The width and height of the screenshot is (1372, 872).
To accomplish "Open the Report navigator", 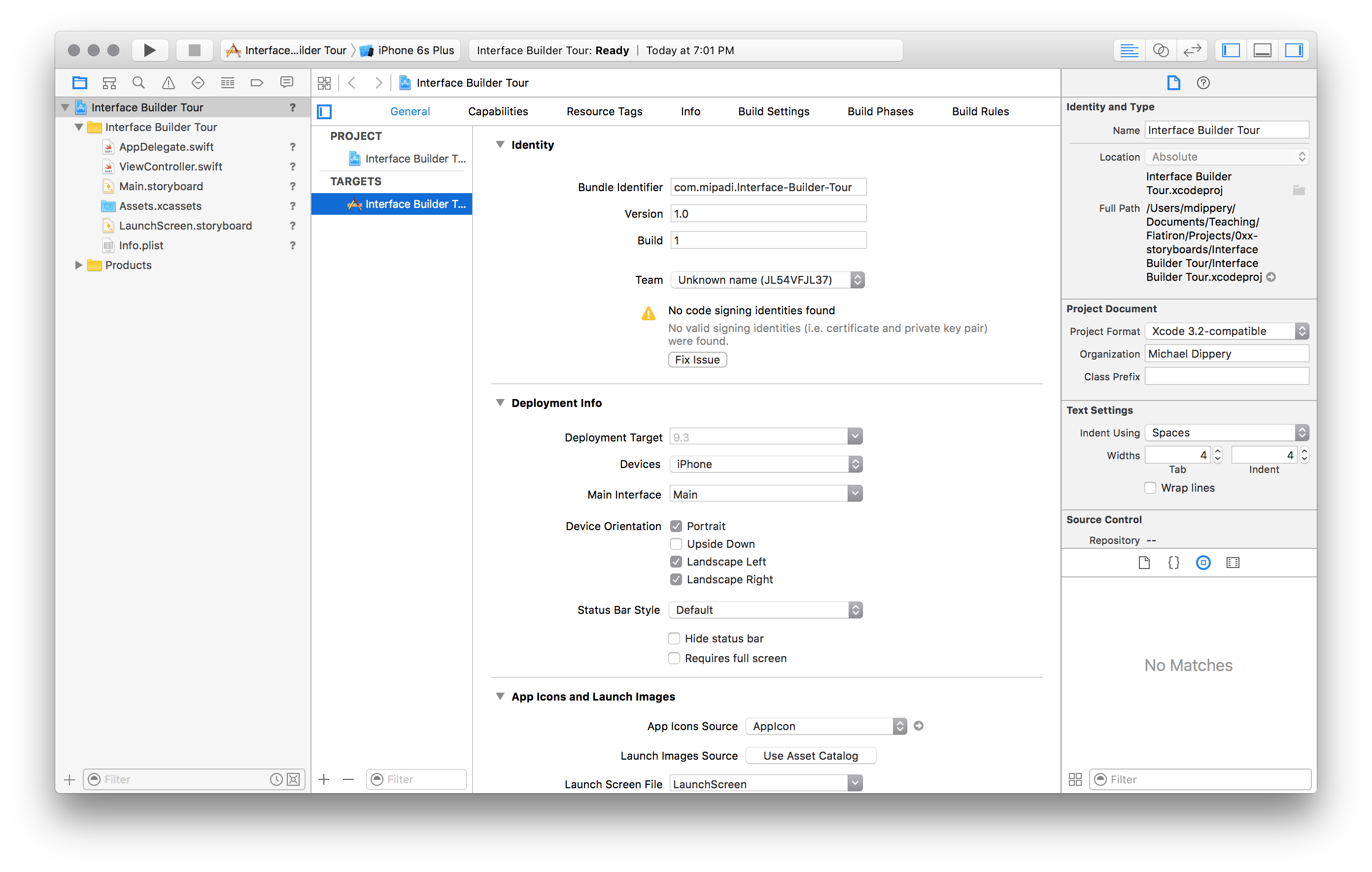I will point(287,83).
